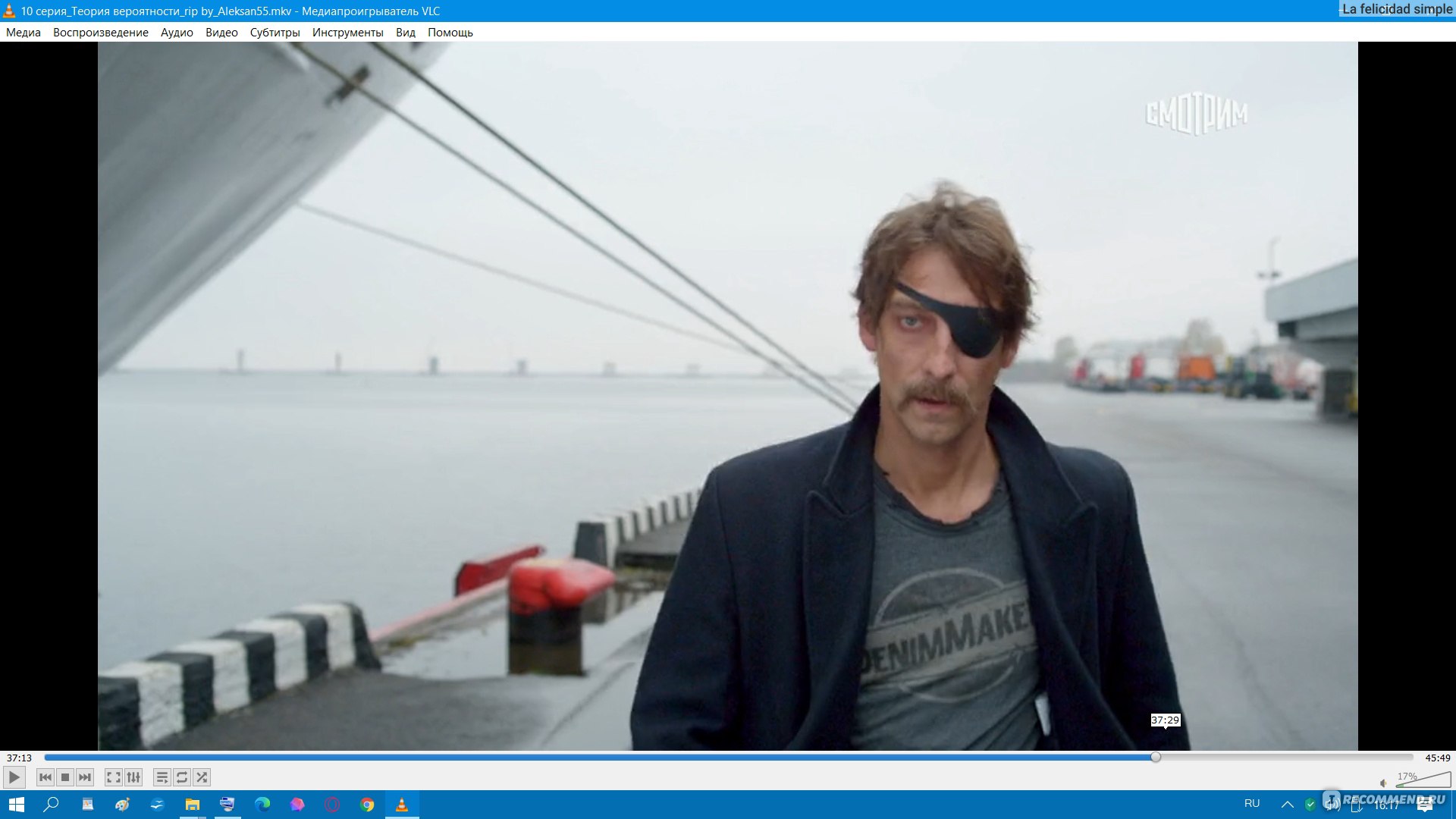This screenshot has width=1456, height=819.
Task: Open the File Explorer taskbar icon
Action: pyautogui.click(x=193, y=805)
